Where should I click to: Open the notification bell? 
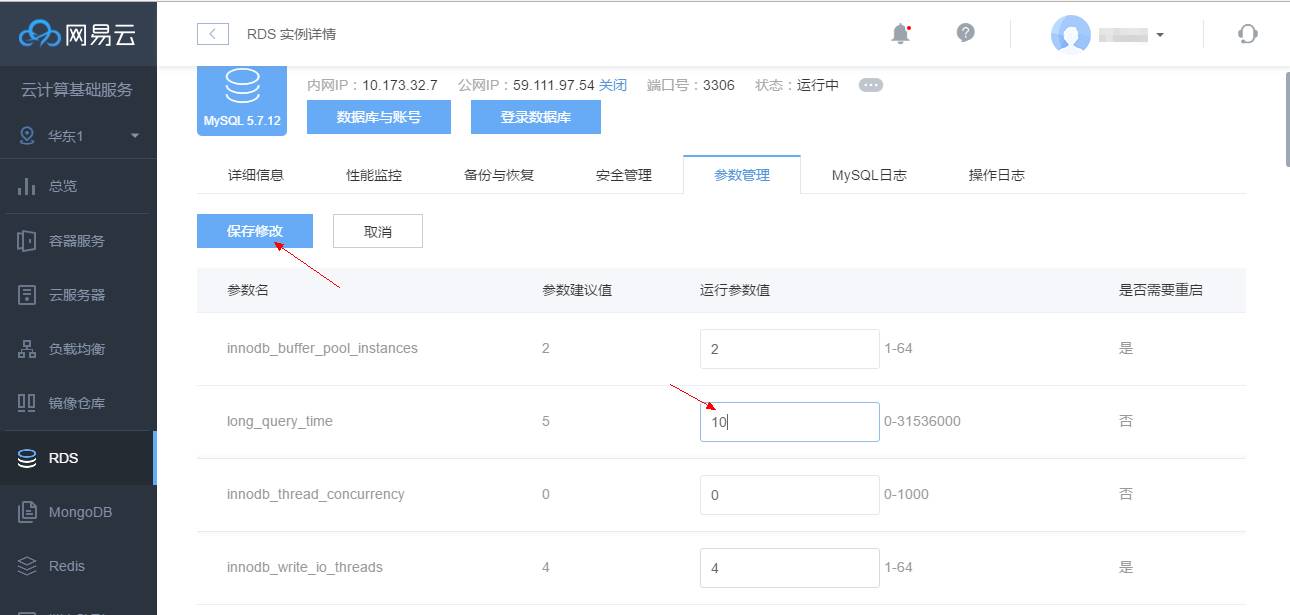click(x=897, y=33)
